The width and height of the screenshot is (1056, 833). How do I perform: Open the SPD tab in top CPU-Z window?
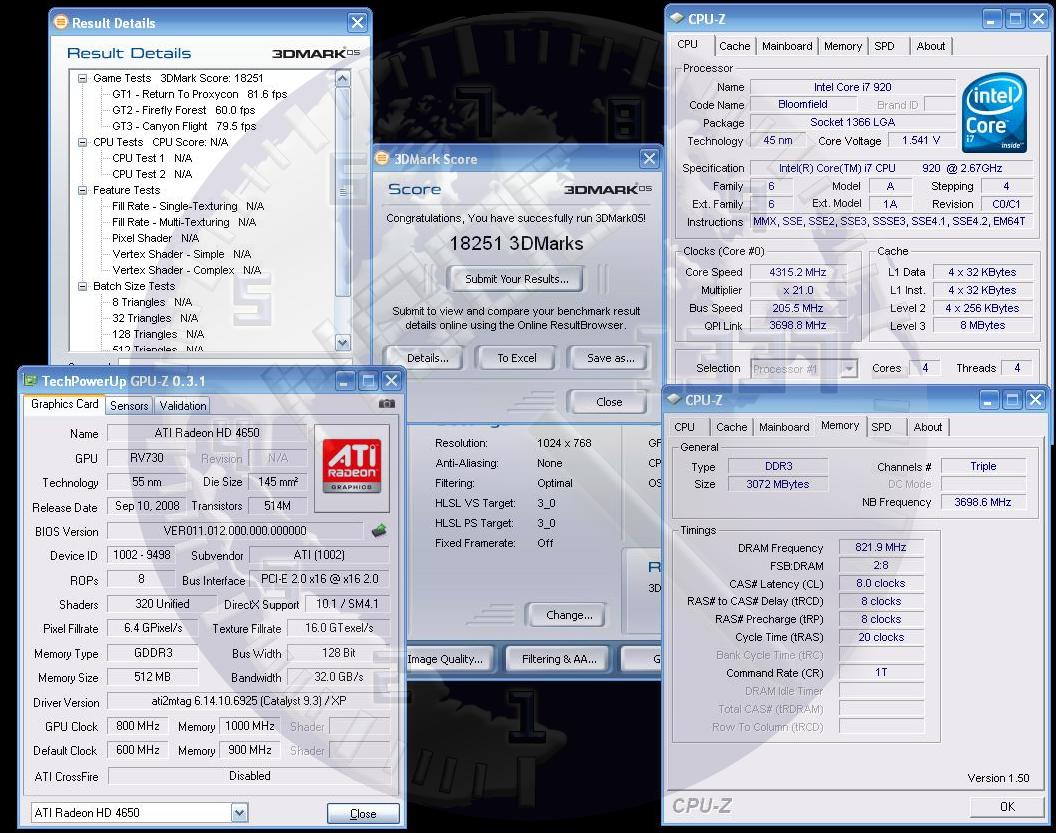(x=884, y=46)
